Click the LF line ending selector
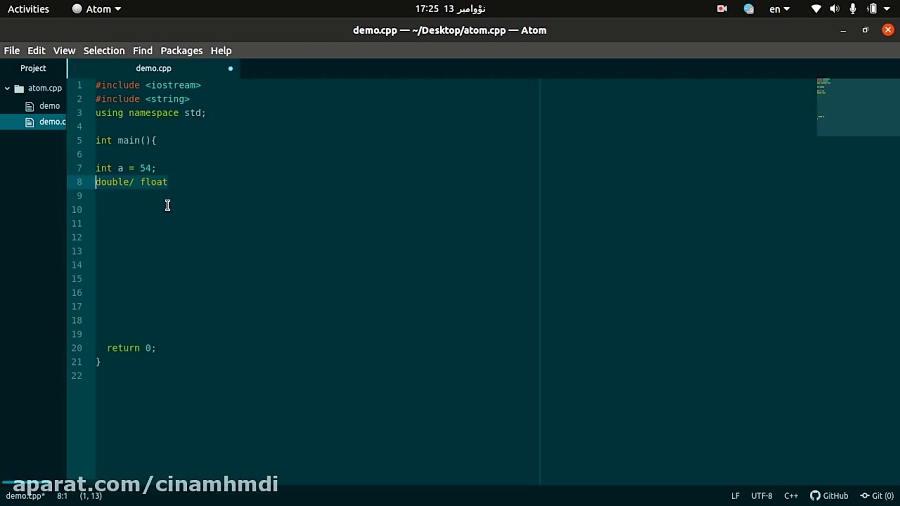 735,496
